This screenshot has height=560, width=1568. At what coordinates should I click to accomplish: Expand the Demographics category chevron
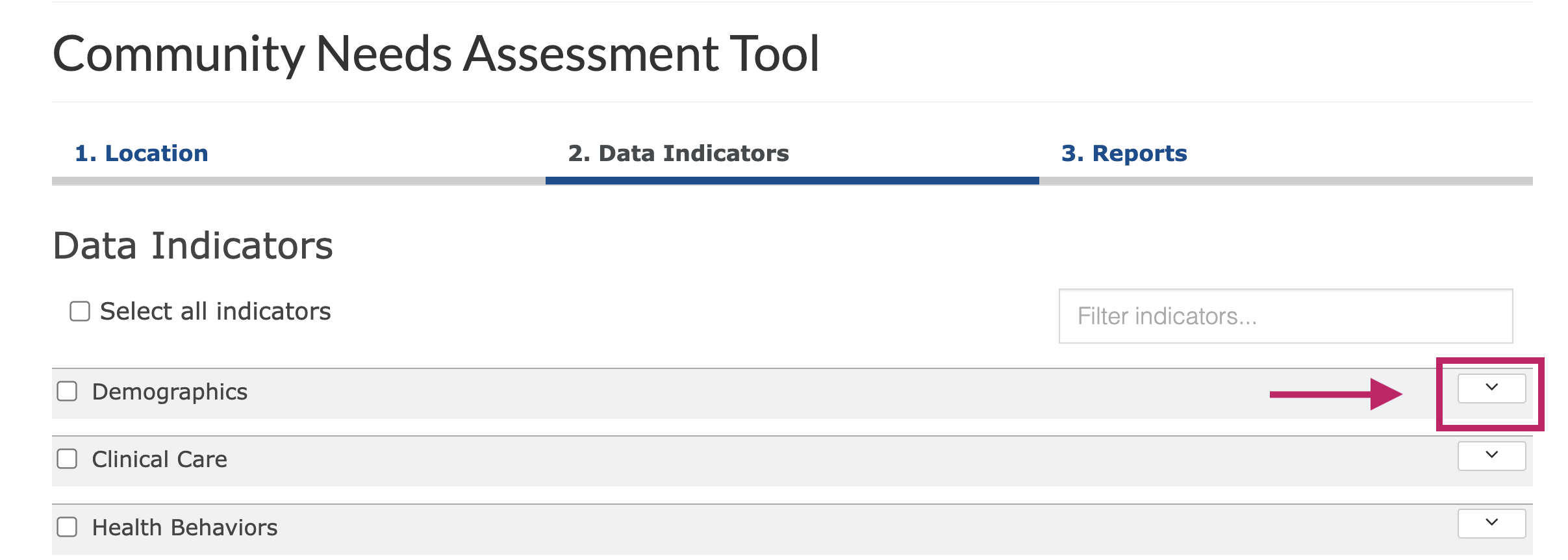click(1491, 388)
